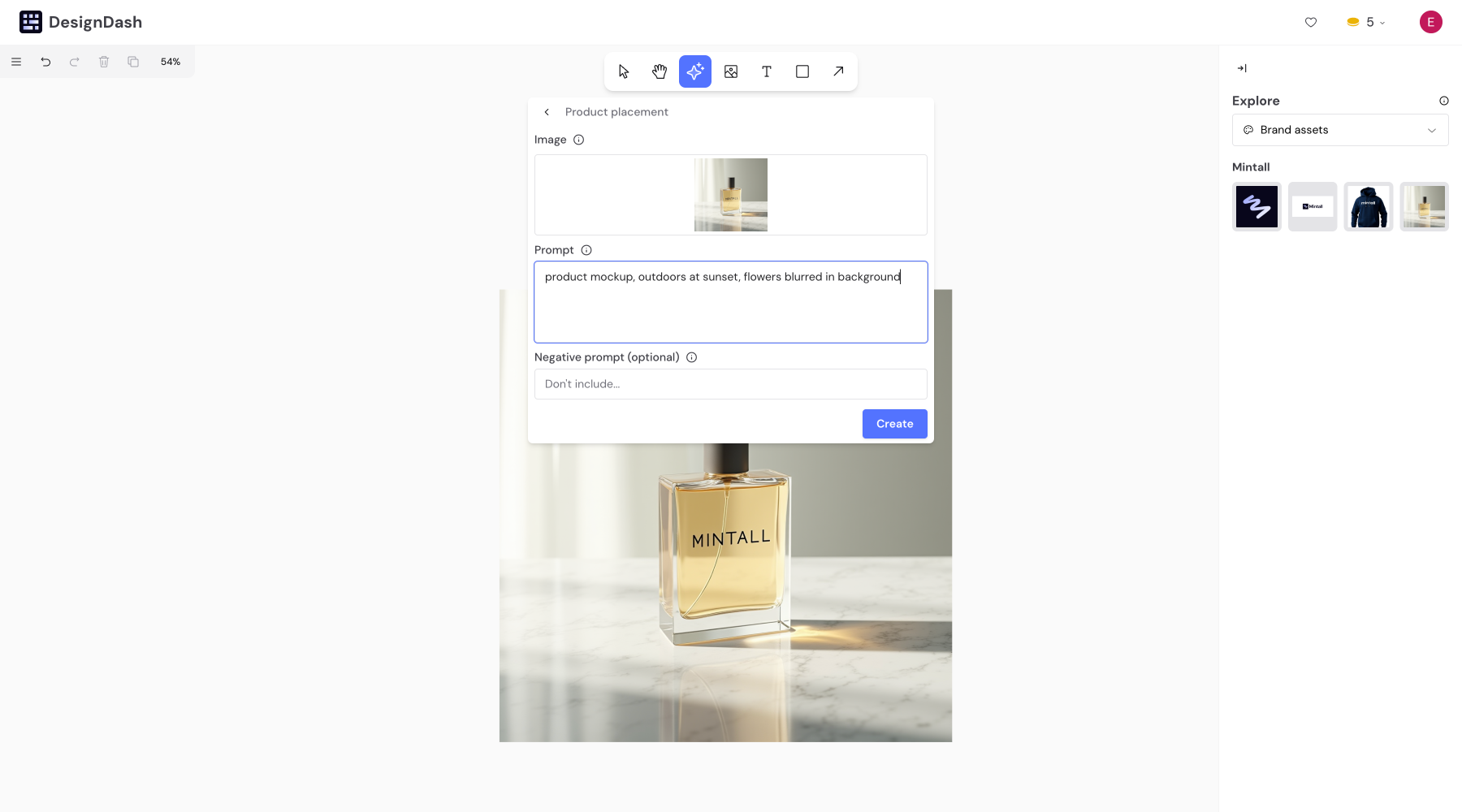This screenshot has width=1462, height=812.
Task: Duplicate selection with copy icon
Action: [133, 62]
